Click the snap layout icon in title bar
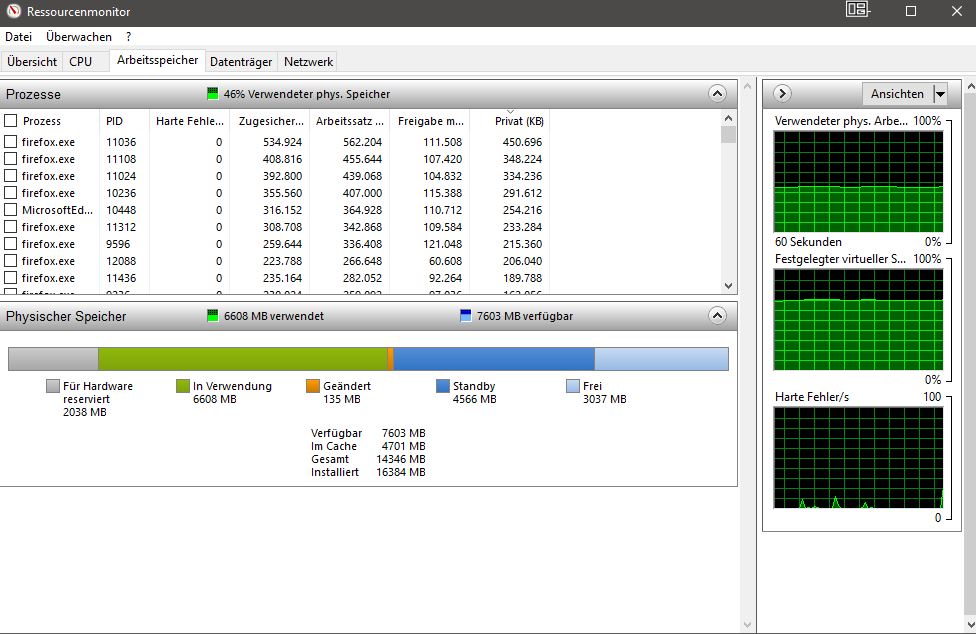The width and height of the screenshot is (976, 634). point(858,10)
